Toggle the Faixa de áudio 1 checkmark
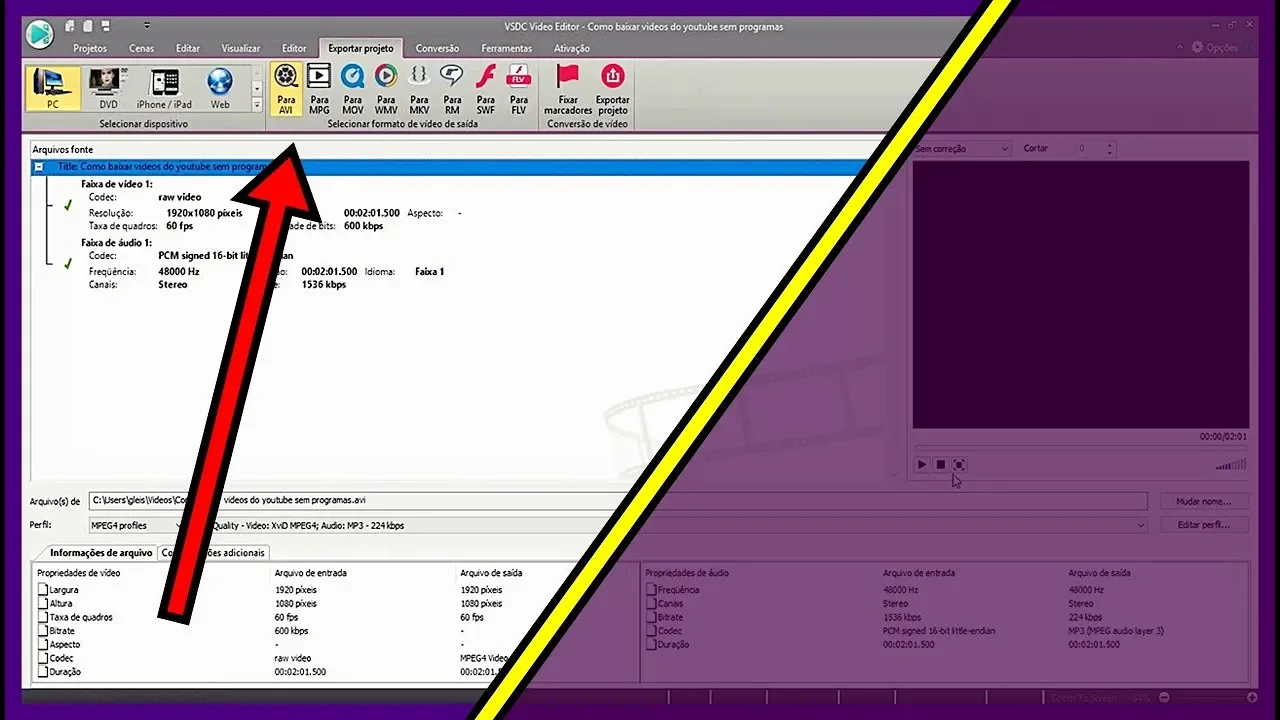Image resolution: width=1280 pixels, height=720 pixels. pos(68,263)
